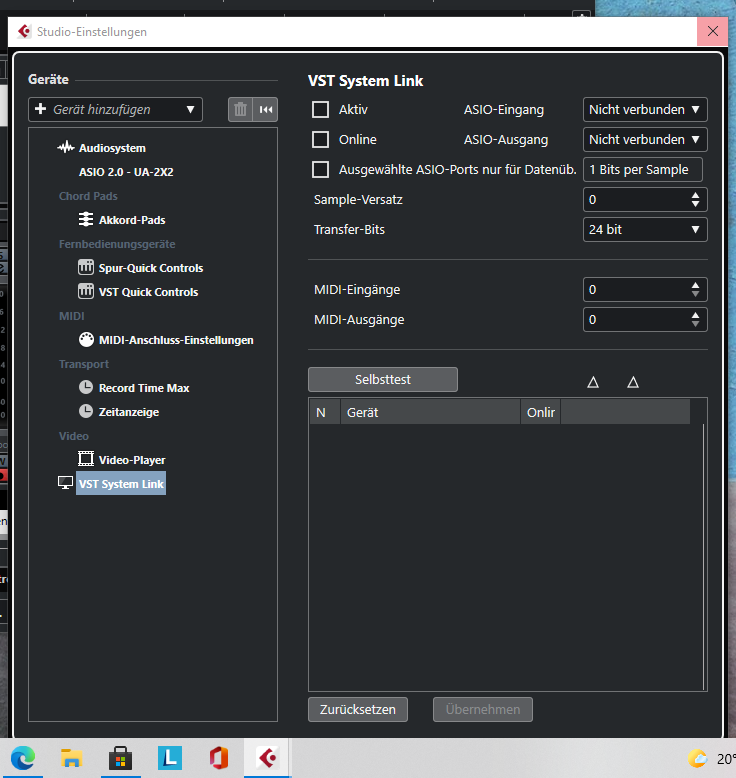Click the Cubase icon in the taskbar
Viewport: 736px width, 778px height.
point(268,758)
